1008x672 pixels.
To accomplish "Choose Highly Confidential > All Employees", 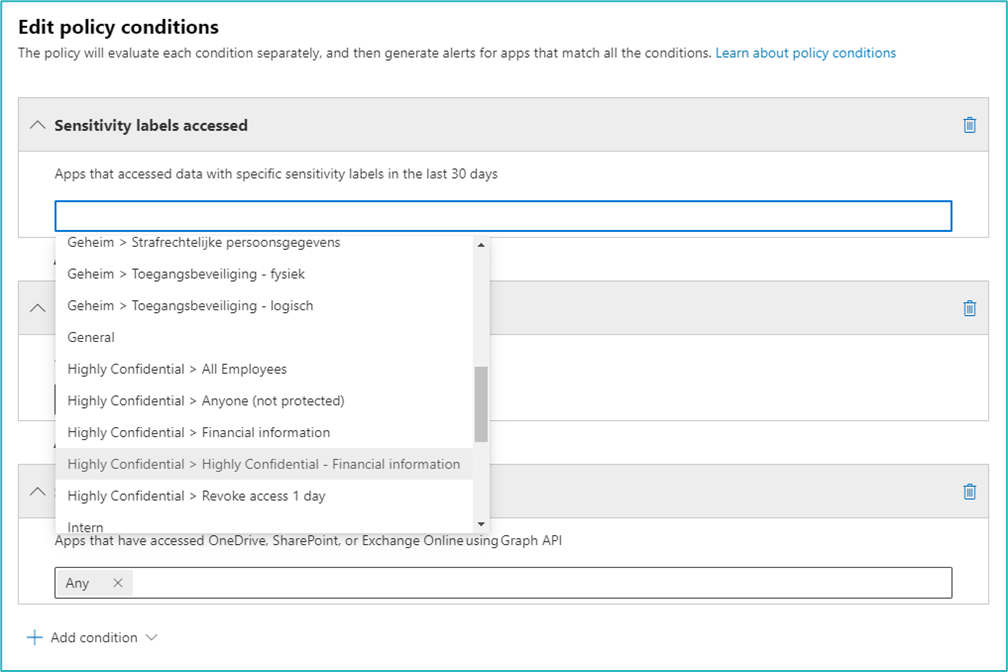I will [x=177, y=369].
